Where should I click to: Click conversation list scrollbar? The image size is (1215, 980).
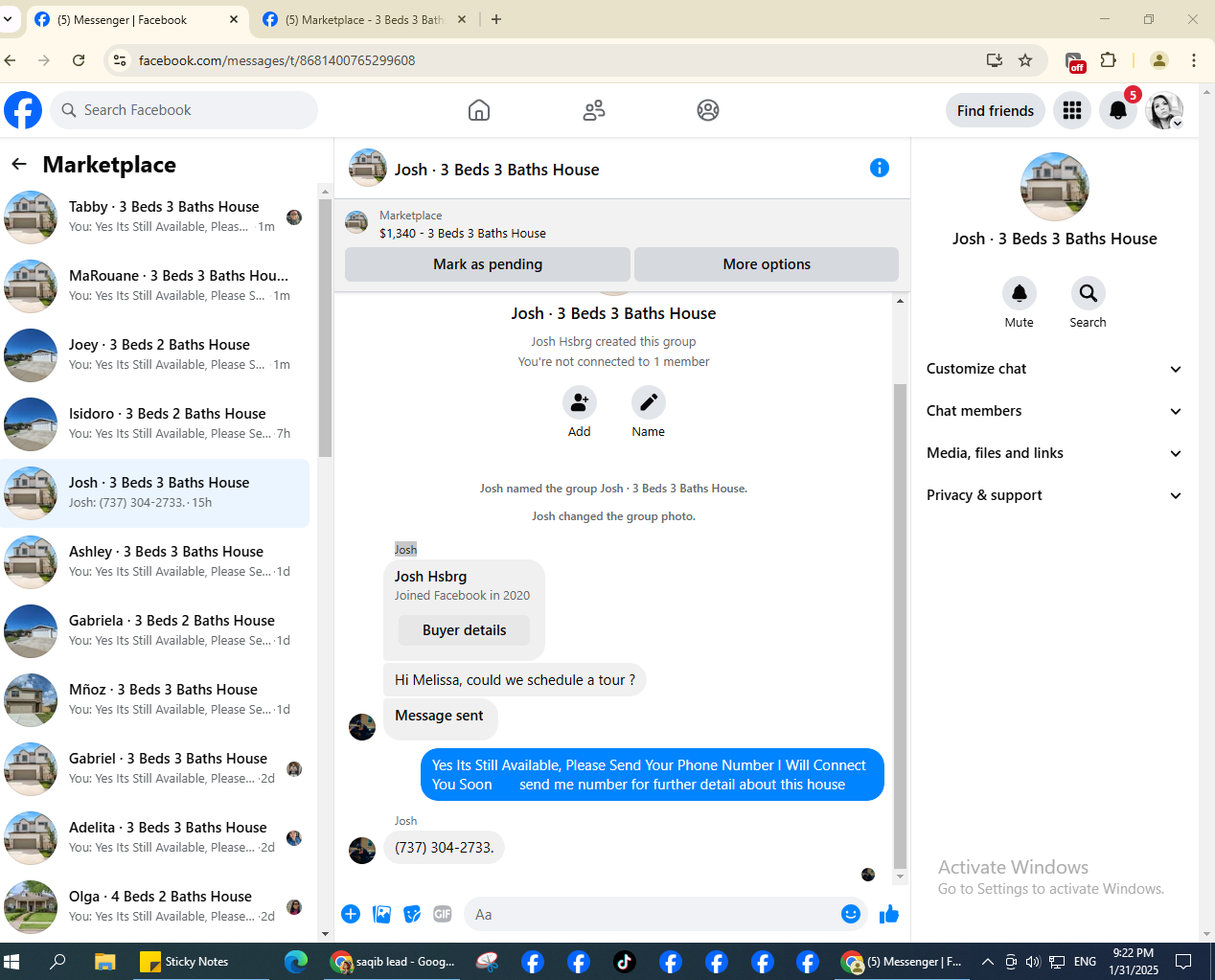coord(325,328)
